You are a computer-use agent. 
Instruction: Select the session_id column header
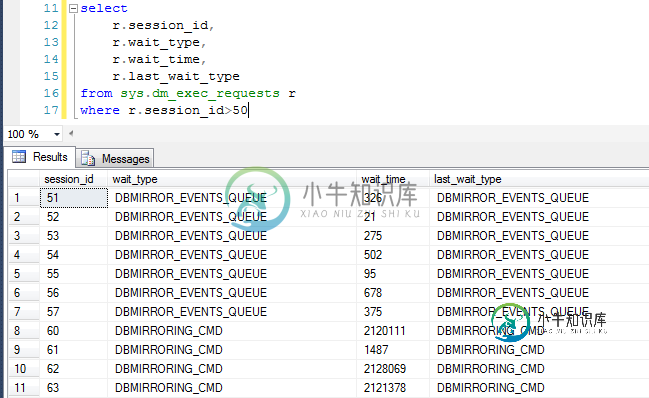click(x=73, y=179)
